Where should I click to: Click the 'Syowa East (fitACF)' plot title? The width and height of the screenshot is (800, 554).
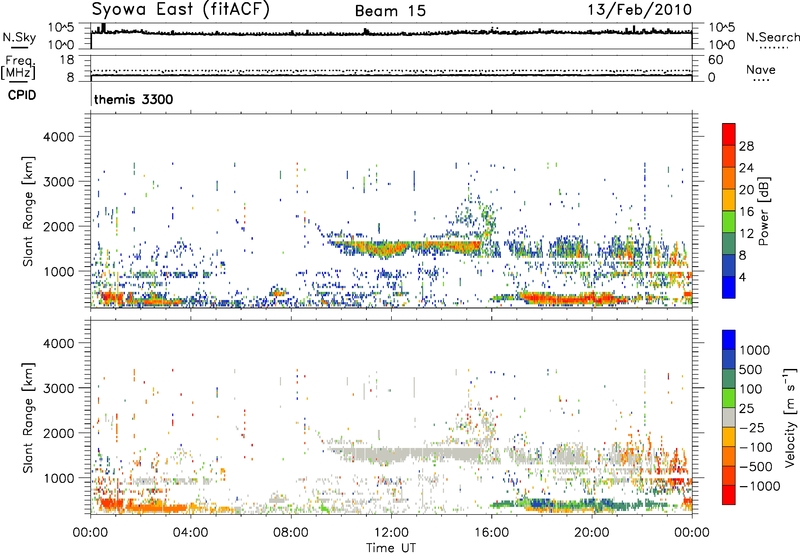click(x=181, y=10)
